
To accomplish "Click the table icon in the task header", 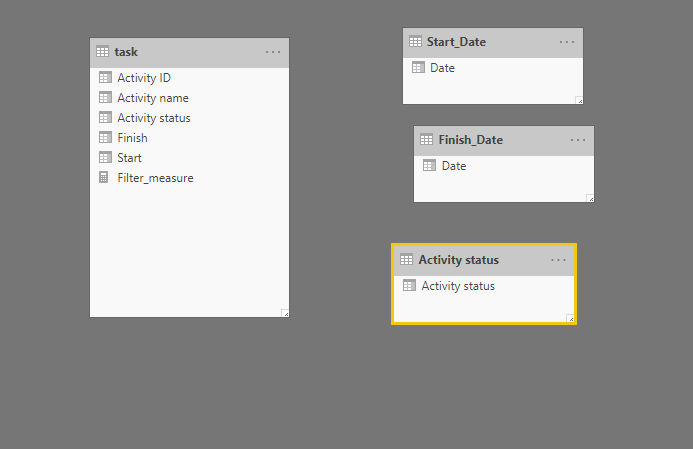I will tap(102, 52).
